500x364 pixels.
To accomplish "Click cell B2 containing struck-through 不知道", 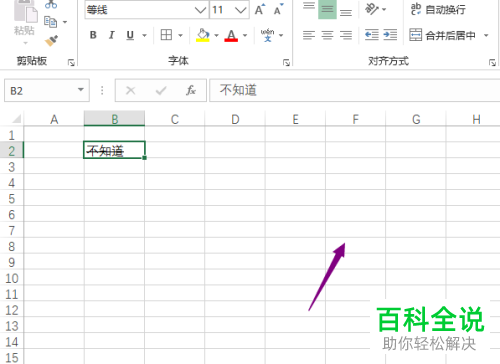I will click(114, 150).
